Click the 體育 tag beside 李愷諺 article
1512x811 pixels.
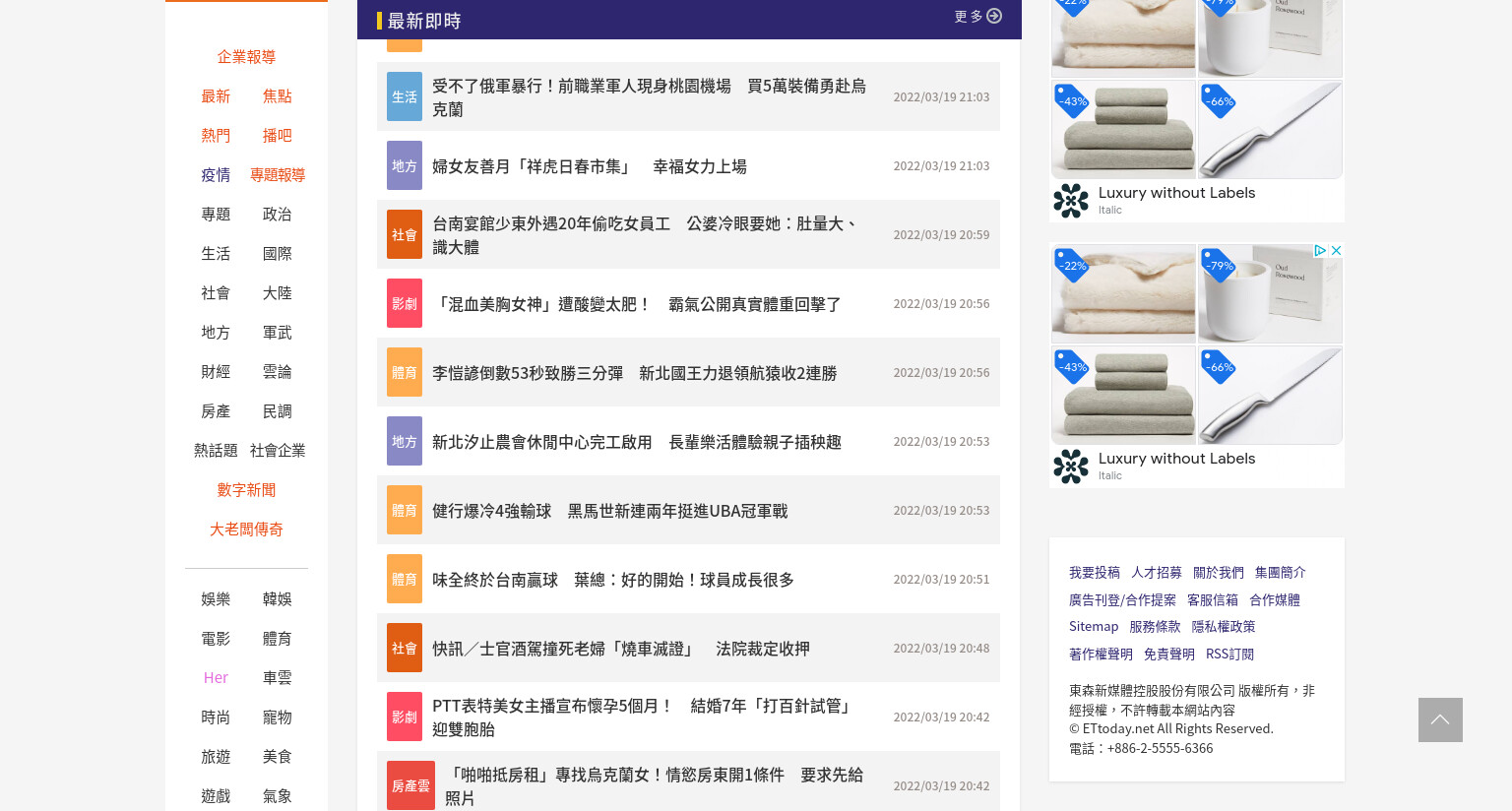coord(405,372)
